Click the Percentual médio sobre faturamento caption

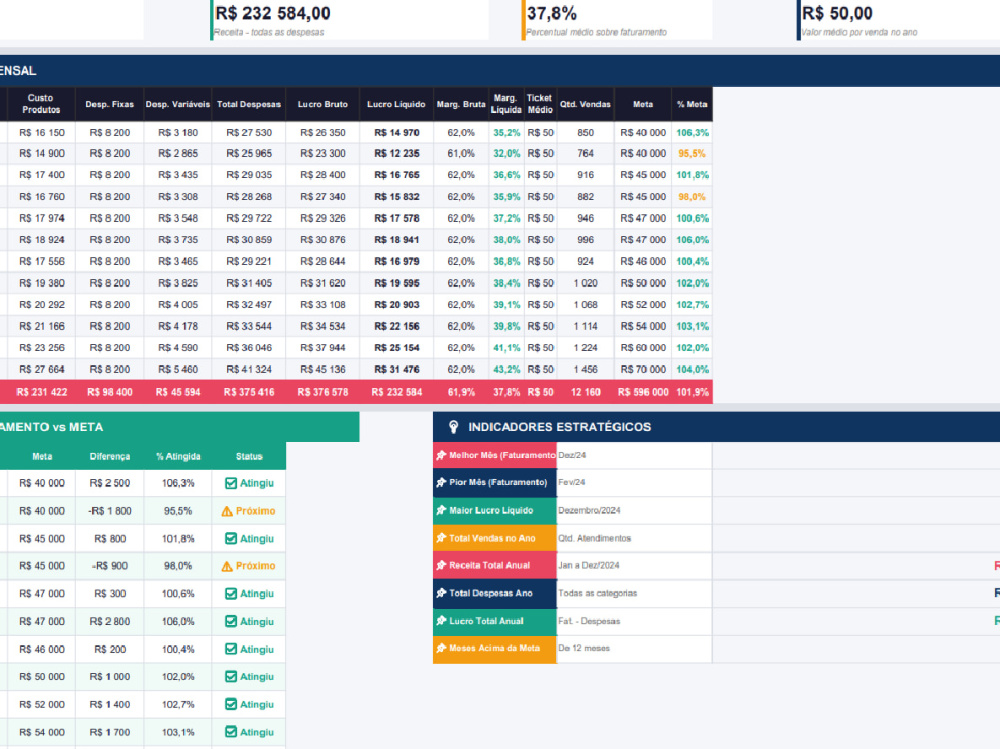596,32
